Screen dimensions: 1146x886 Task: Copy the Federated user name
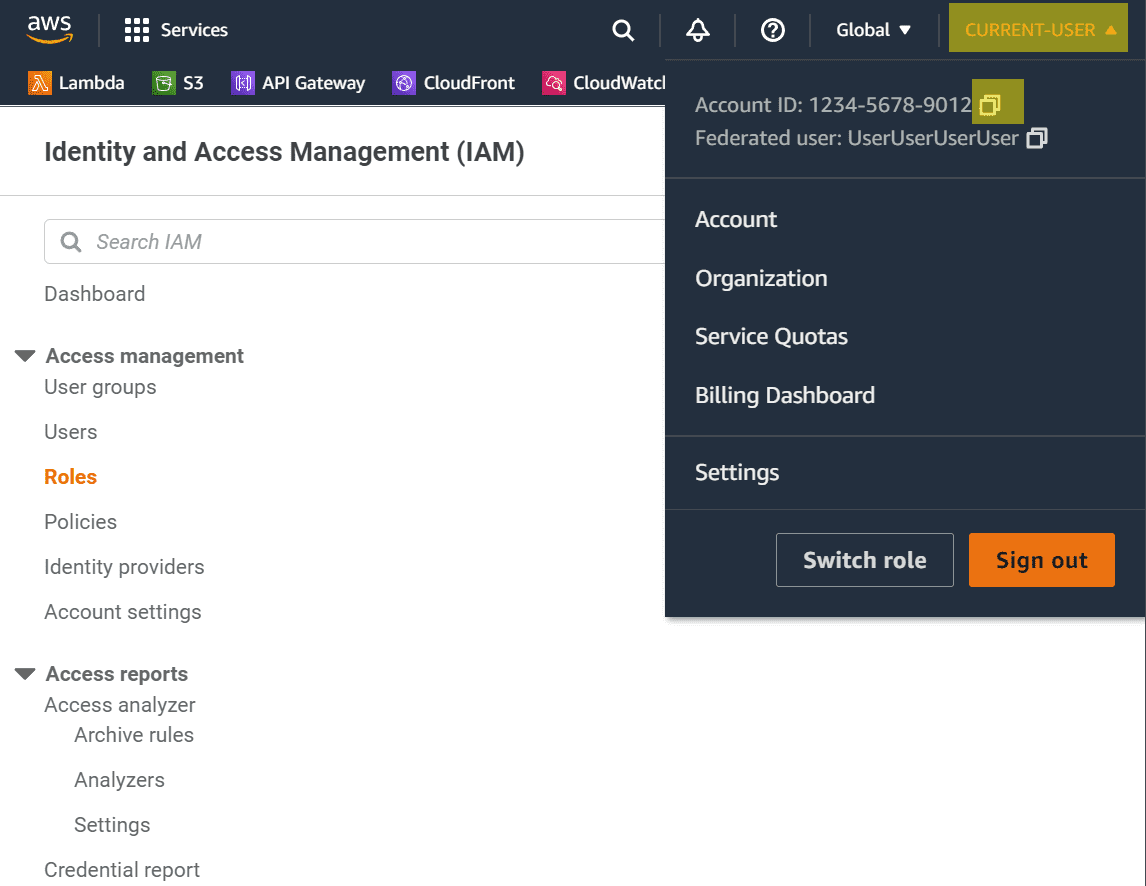pos(1037,138)
